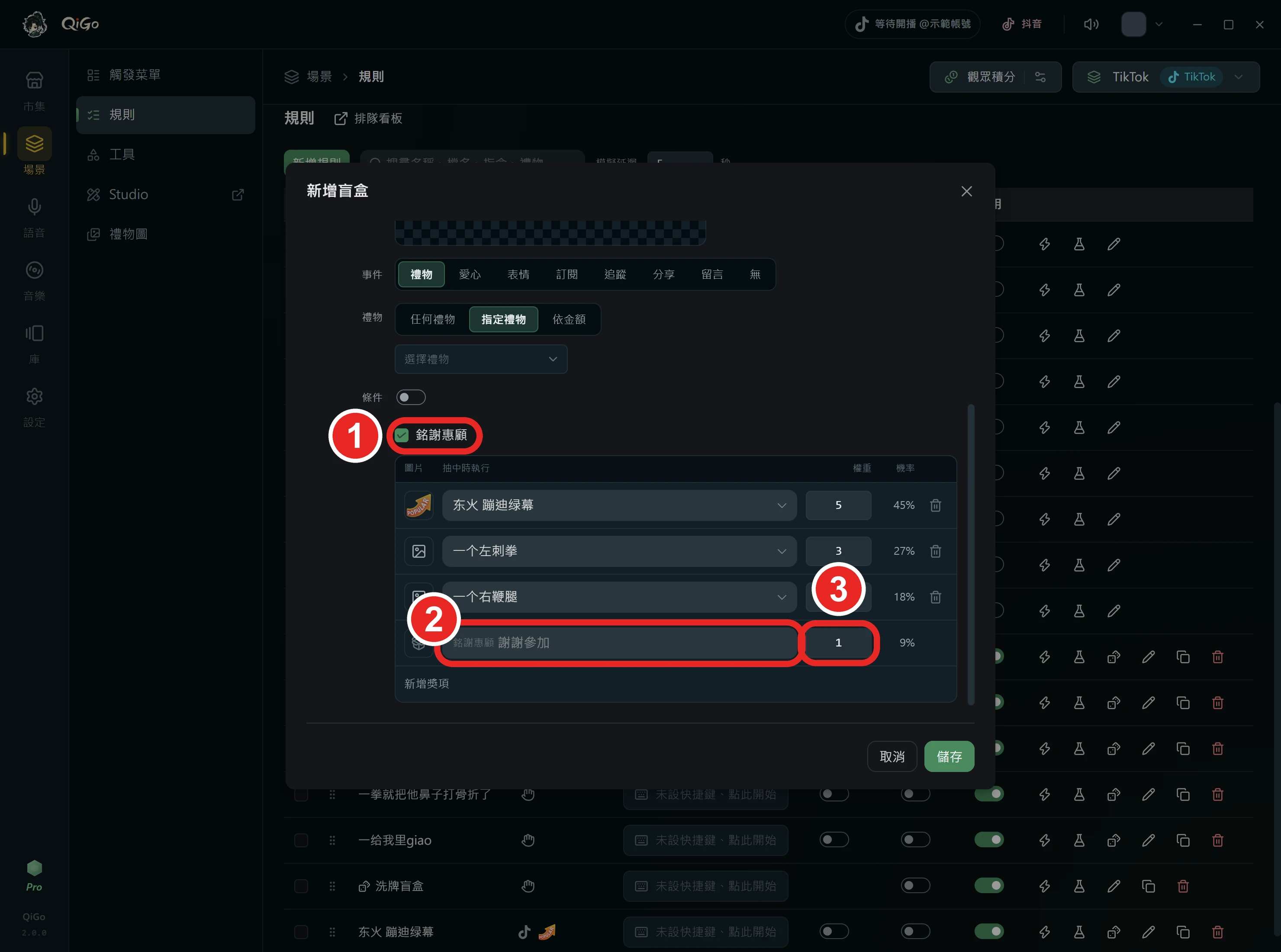Click the image placeholder icon for 一个左刺拳
The image size is (1281, 952).
tap(419, 551)
